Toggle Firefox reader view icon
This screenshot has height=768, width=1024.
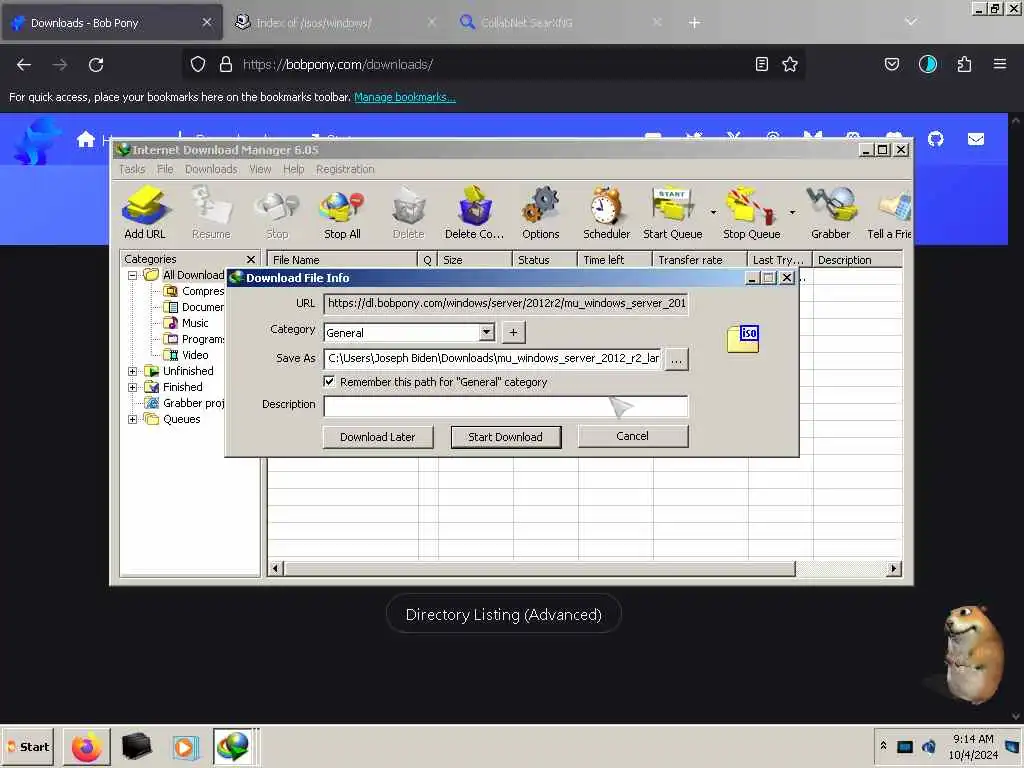click(x=761, y=64)
